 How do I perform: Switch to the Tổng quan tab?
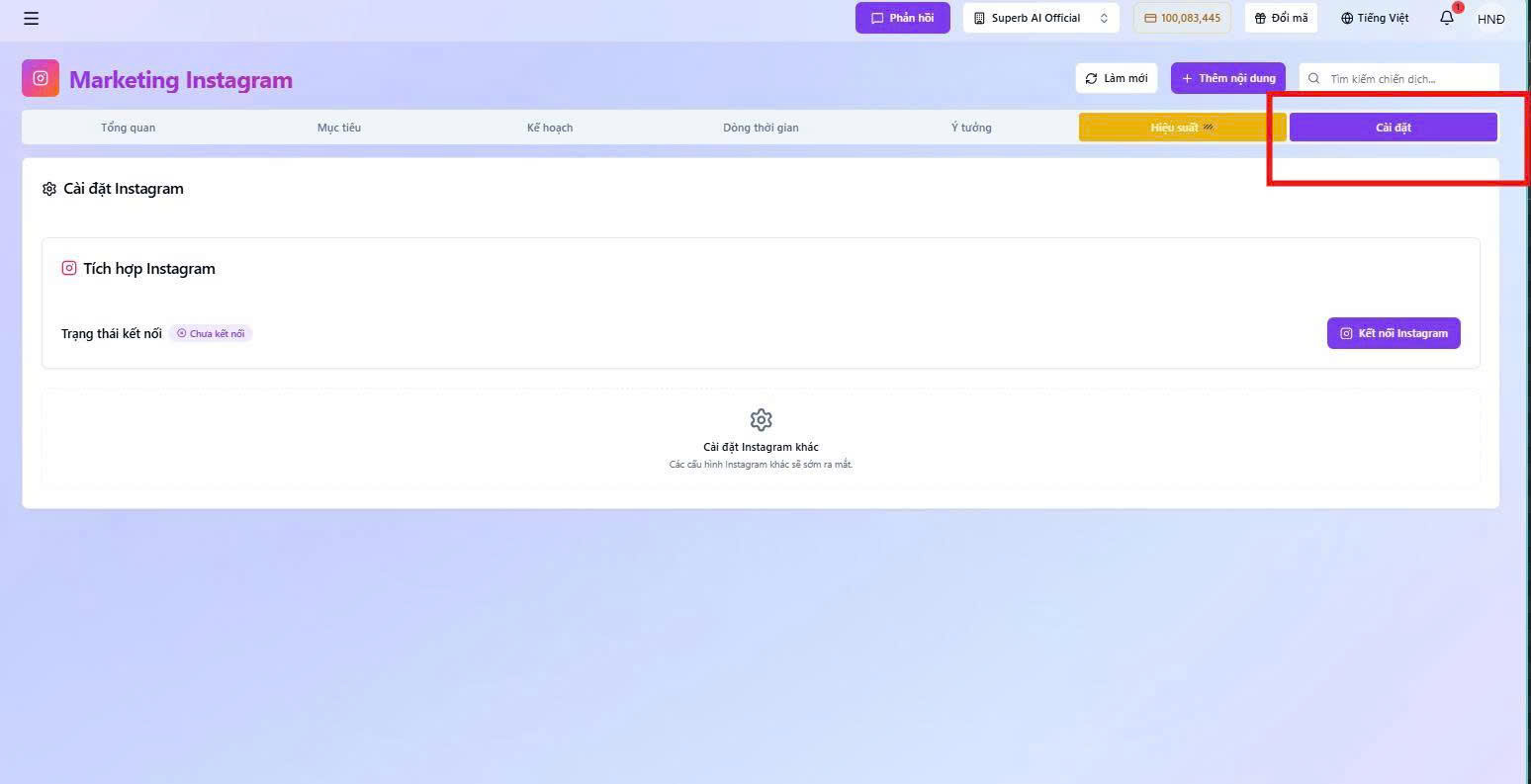tap(128, 128)
